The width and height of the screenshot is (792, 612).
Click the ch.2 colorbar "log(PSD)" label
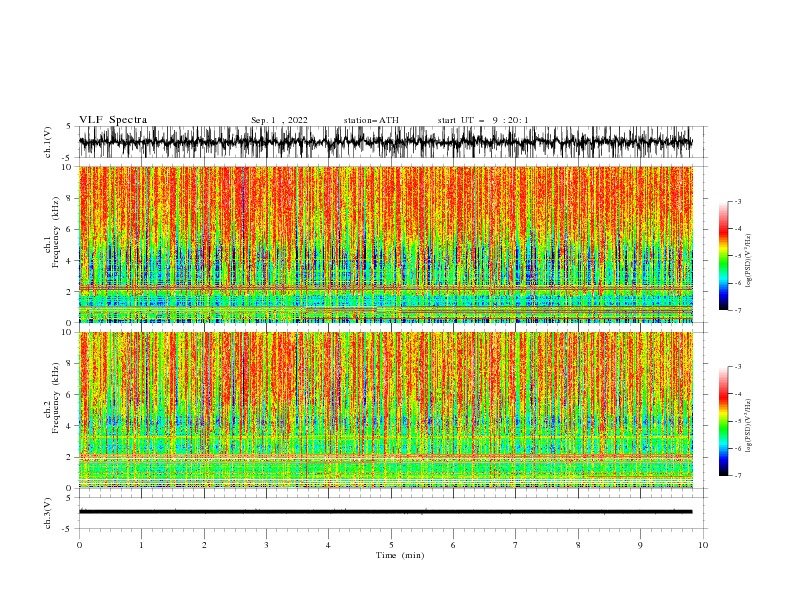click(x=748, y=426)
